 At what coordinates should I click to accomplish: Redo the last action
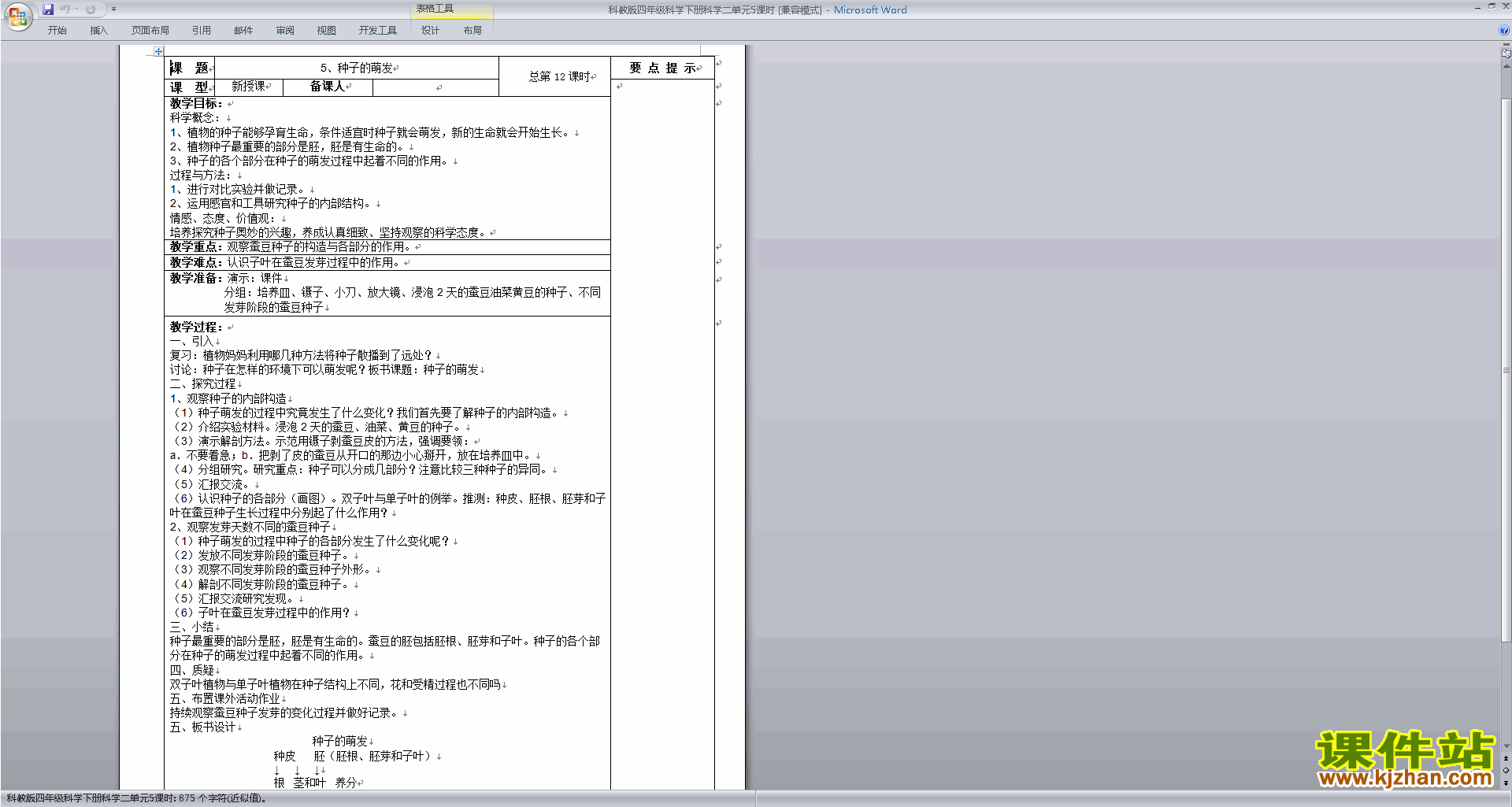[91, 9]
